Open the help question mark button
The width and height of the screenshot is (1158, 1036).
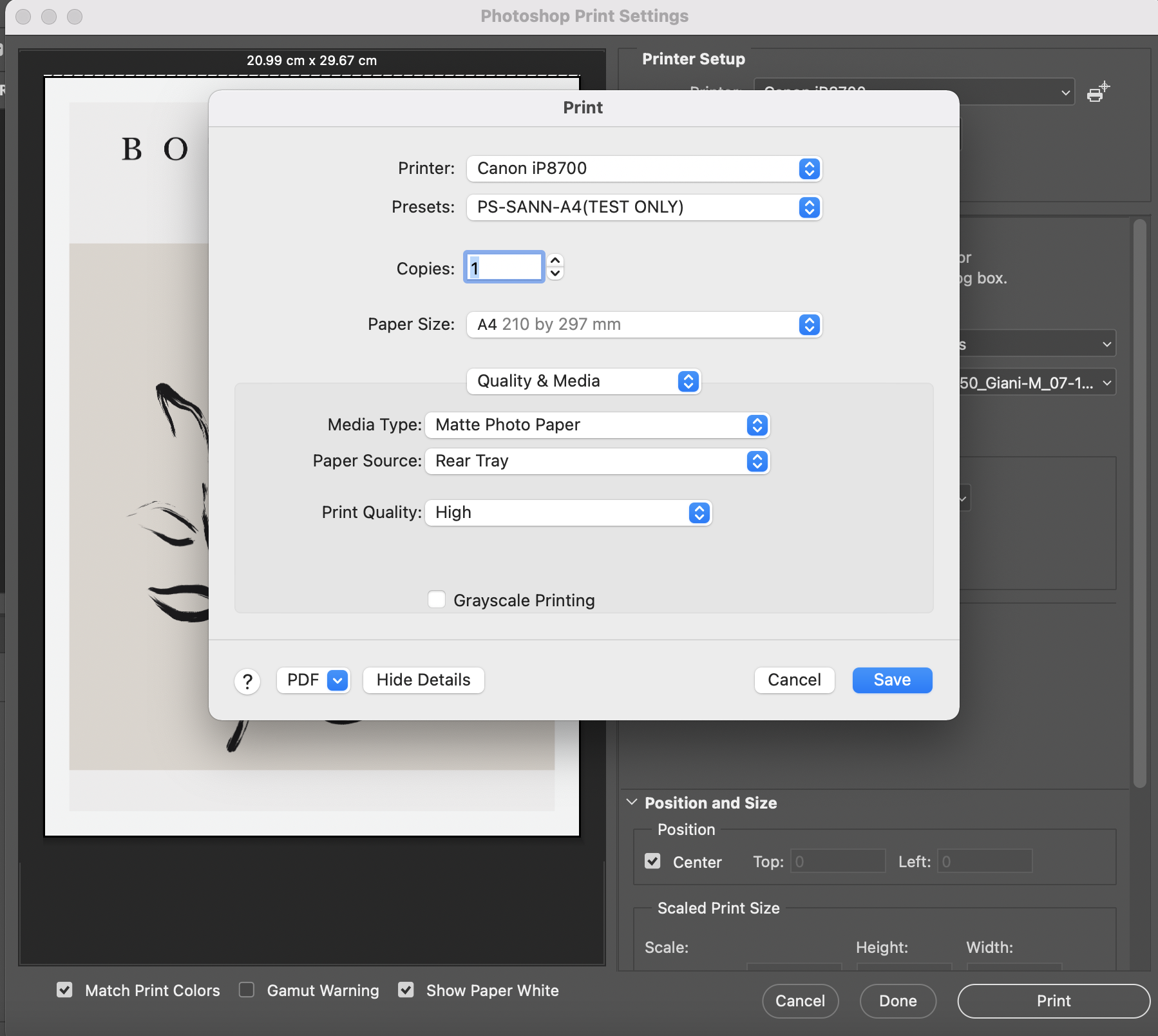click(247, 681)
